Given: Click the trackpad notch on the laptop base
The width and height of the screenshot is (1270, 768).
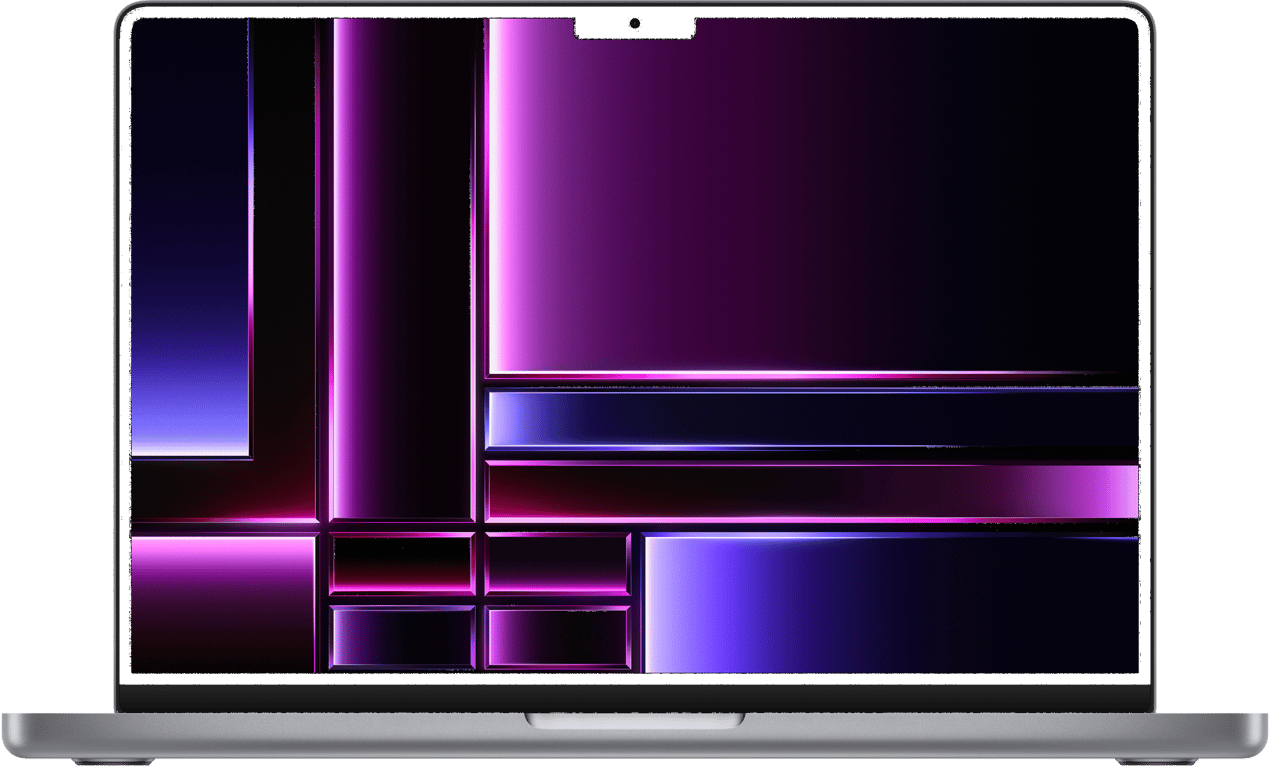Looking at the screenshot, I should click(635, 722).
